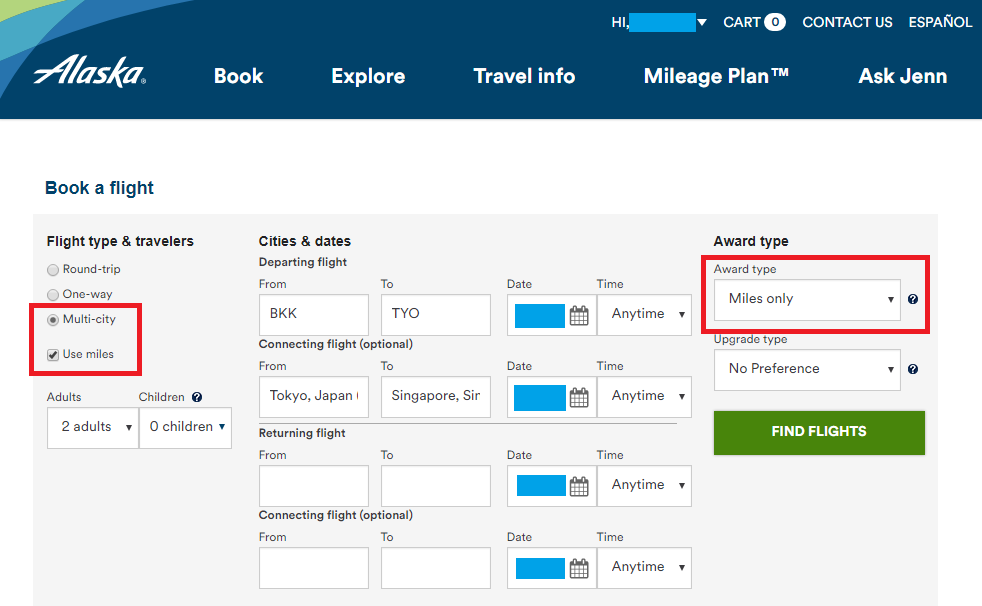Open the Book menu
The height and width of the screenshot is (606, 982).
[239, 76]
